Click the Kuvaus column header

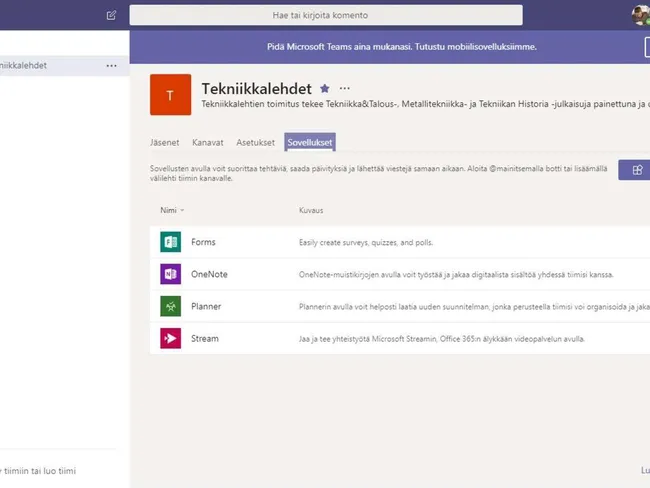click(x=311, y=210)
